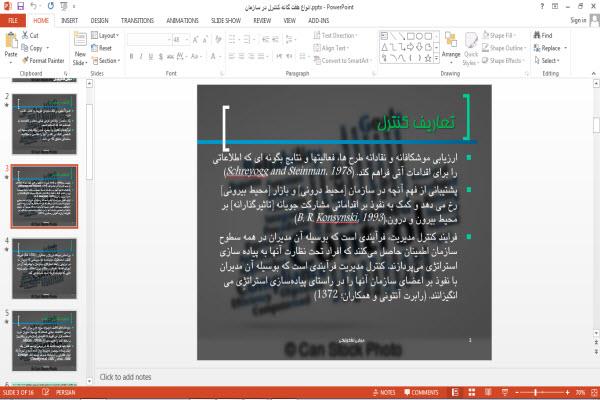
Task: Select slide 2 thumbnail
Action: pos(44,124)
